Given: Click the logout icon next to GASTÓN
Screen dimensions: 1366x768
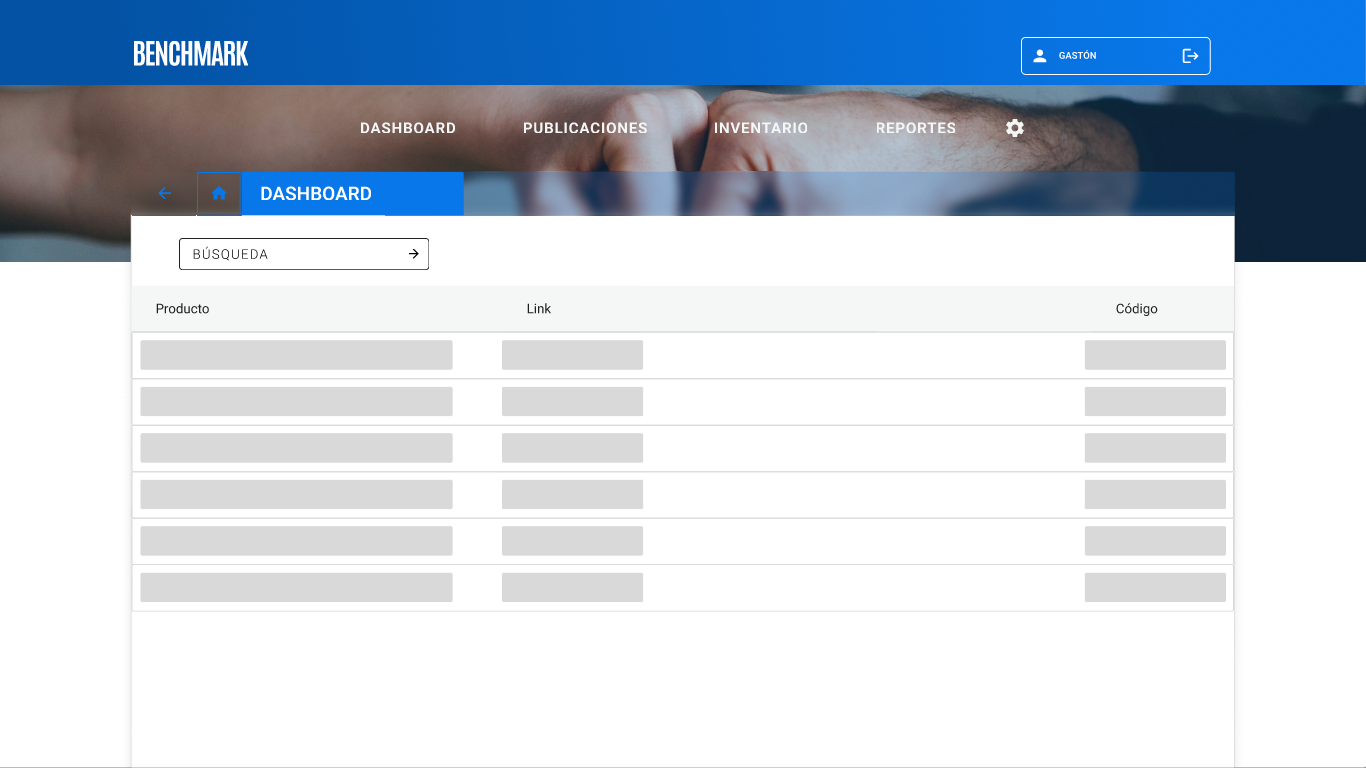Looking at the screenshot, I should coord(1190,56).
